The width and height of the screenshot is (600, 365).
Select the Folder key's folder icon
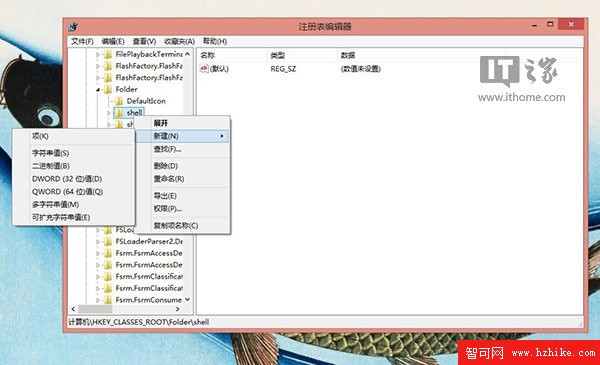coord(108,89)
